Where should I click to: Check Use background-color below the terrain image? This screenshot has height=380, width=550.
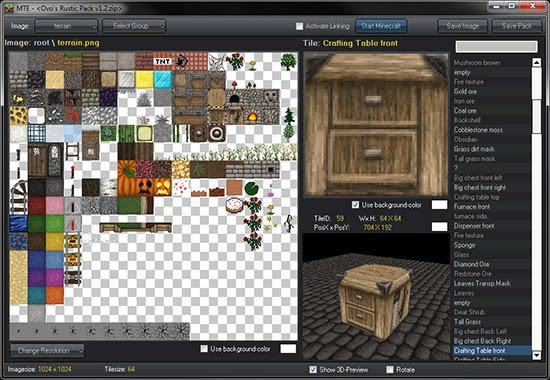tap(204, 349)
